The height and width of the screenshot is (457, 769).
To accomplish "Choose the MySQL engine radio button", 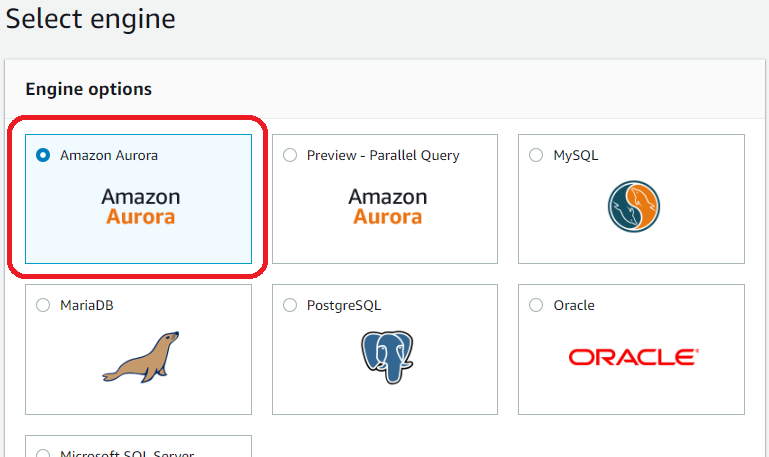I will pyautogui.click(x=536, y=155).
